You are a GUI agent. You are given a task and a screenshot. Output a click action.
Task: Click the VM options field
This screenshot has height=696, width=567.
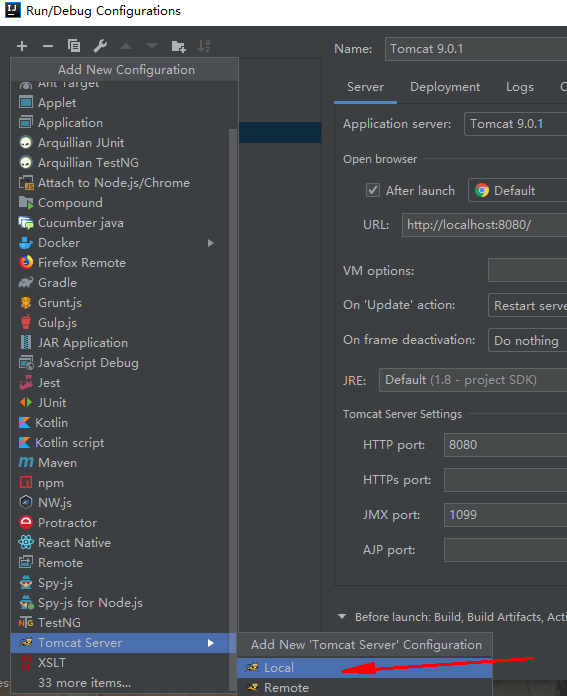tap(527, 270)
